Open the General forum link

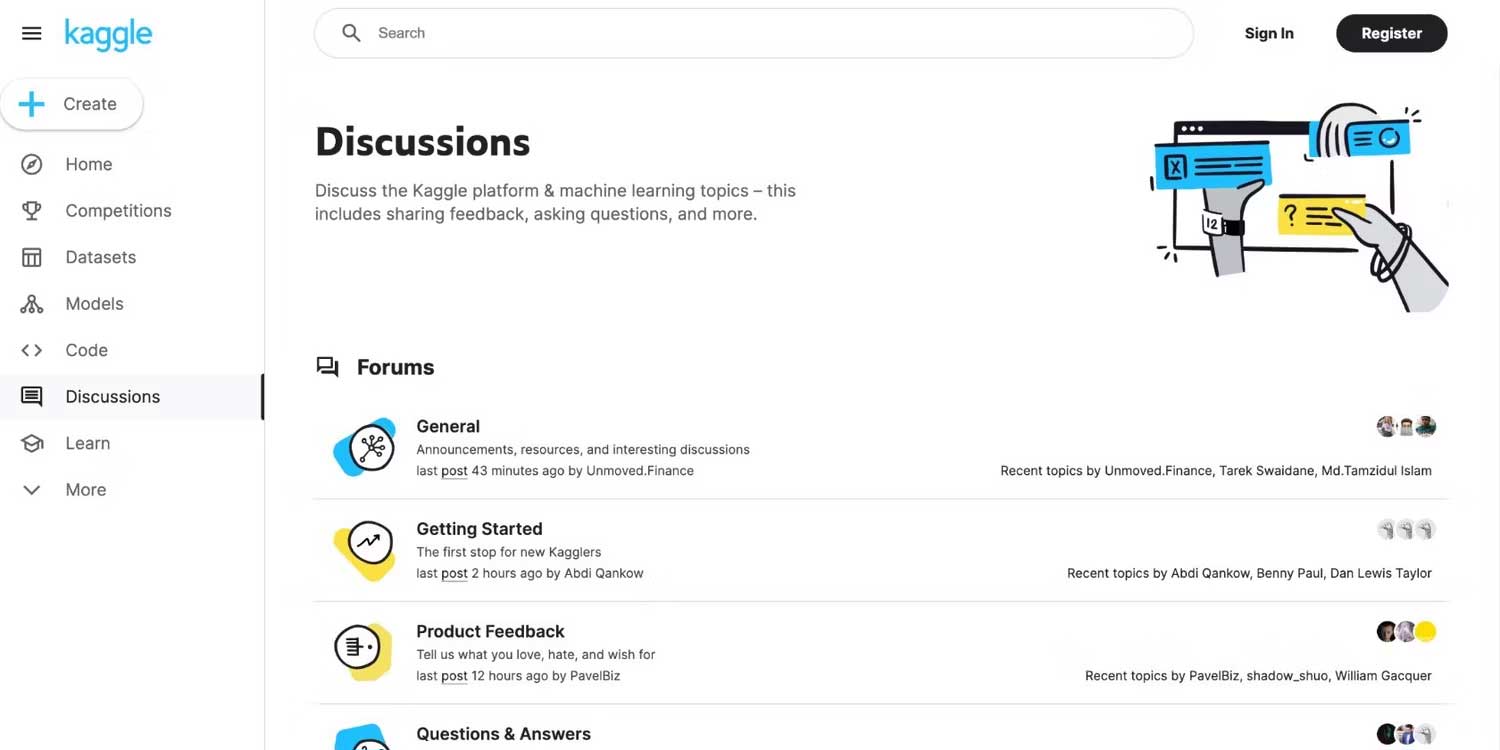click(x=448, y=426)
